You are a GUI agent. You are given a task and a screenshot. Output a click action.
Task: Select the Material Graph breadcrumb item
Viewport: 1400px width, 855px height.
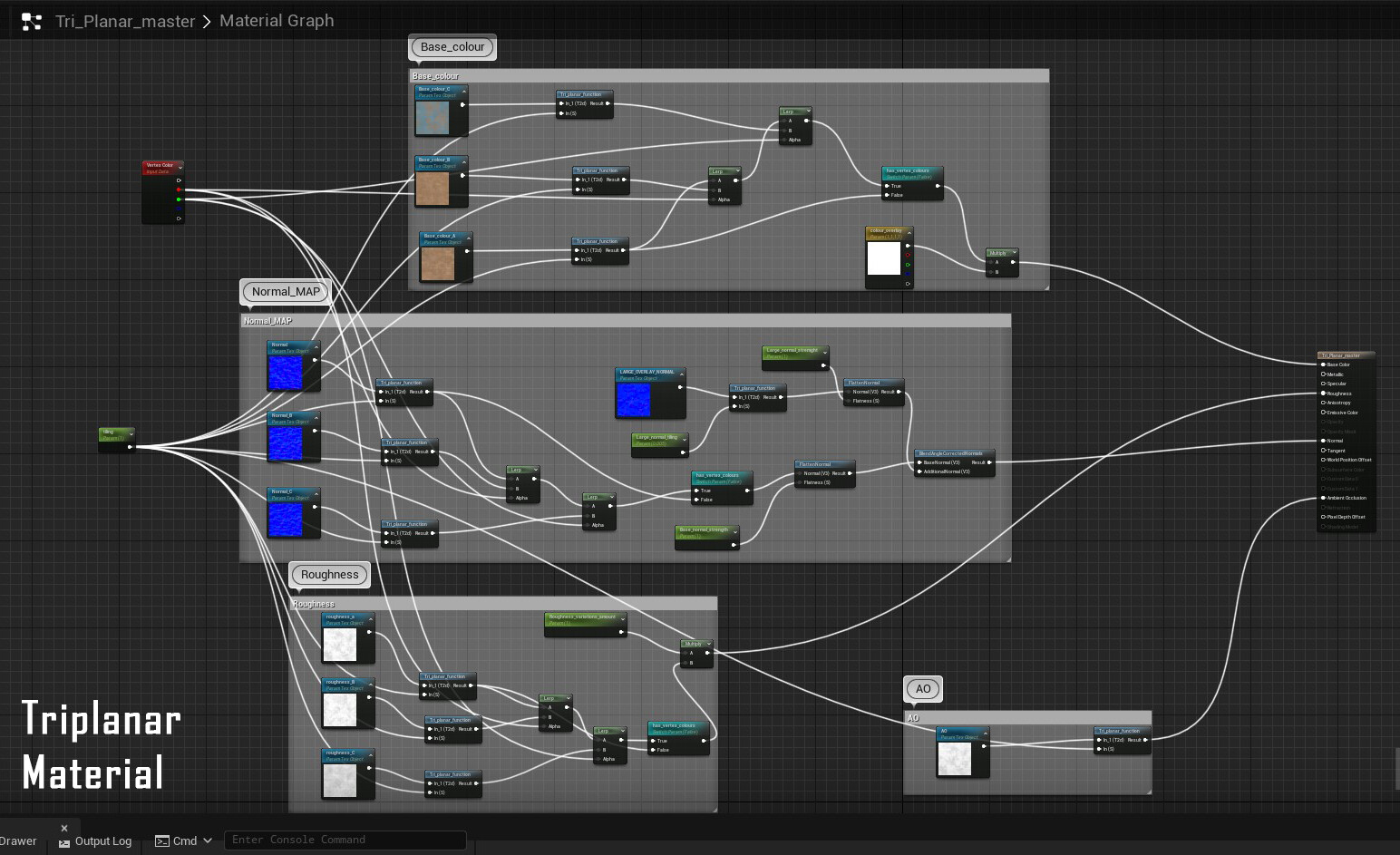[x=276, y=20]
